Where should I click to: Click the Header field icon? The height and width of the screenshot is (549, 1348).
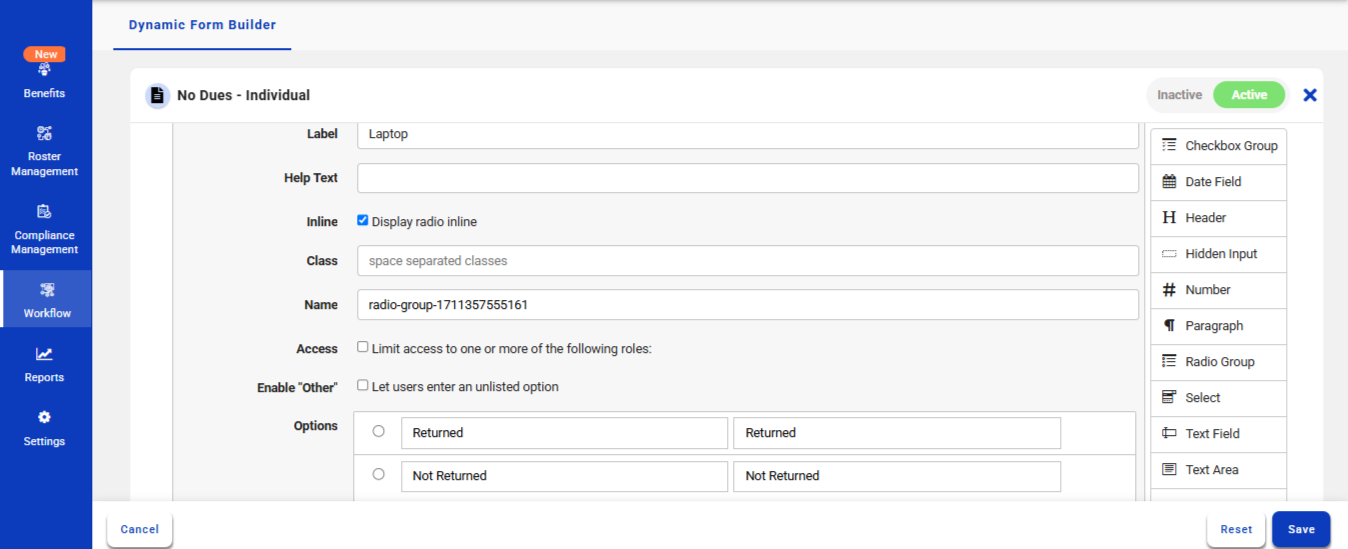point(1169,218)
